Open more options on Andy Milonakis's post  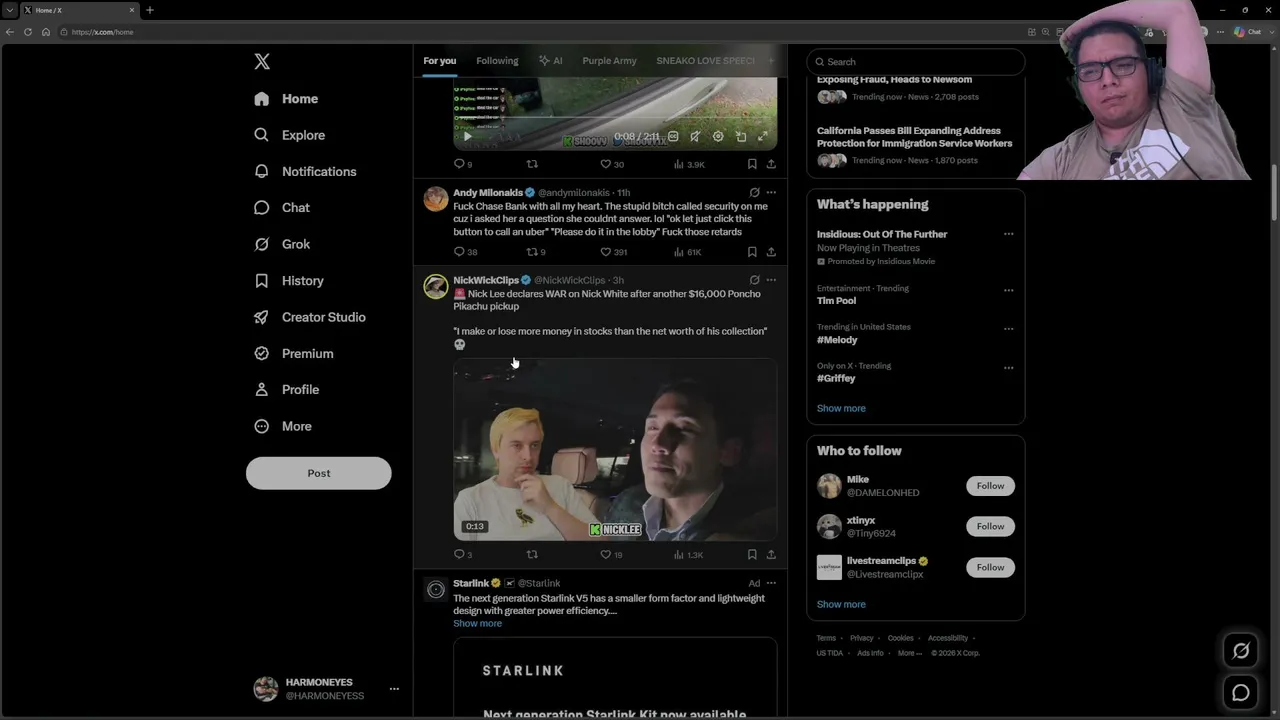[x=771, y=192]
